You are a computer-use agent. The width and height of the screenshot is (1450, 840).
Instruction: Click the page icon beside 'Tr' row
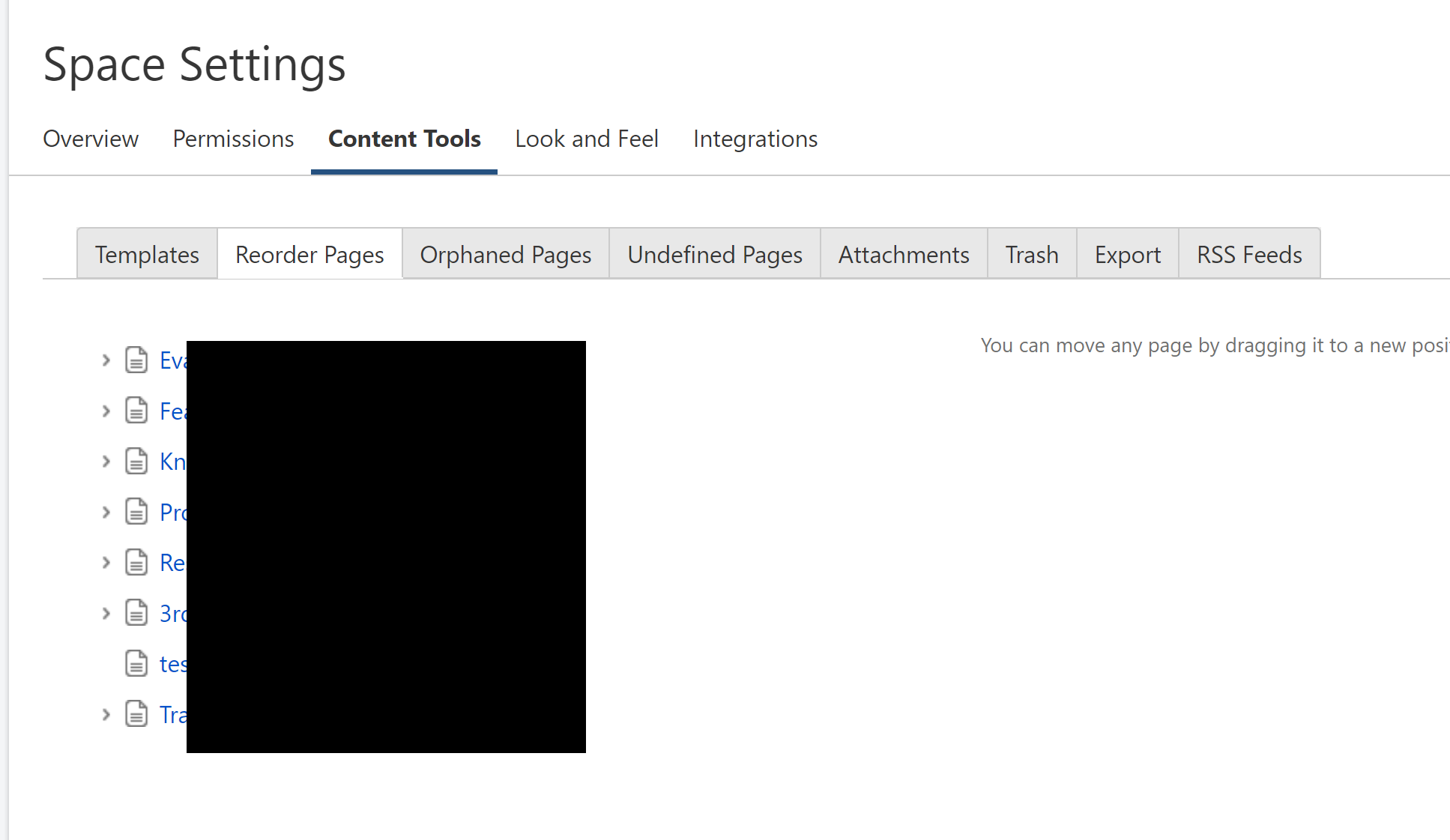(x=136, y=713)
